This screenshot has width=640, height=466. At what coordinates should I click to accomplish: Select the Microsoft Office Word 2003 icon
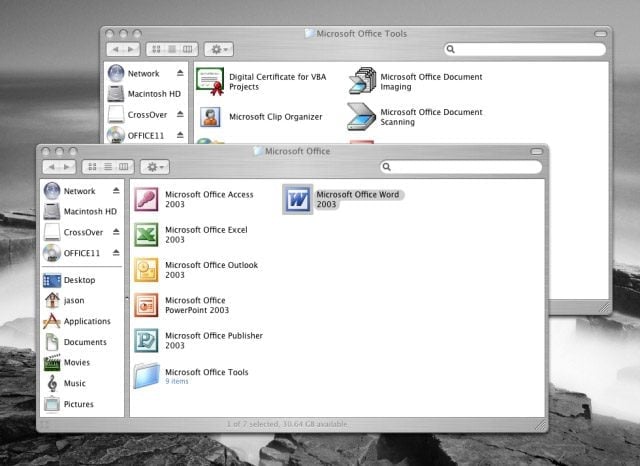297,199
